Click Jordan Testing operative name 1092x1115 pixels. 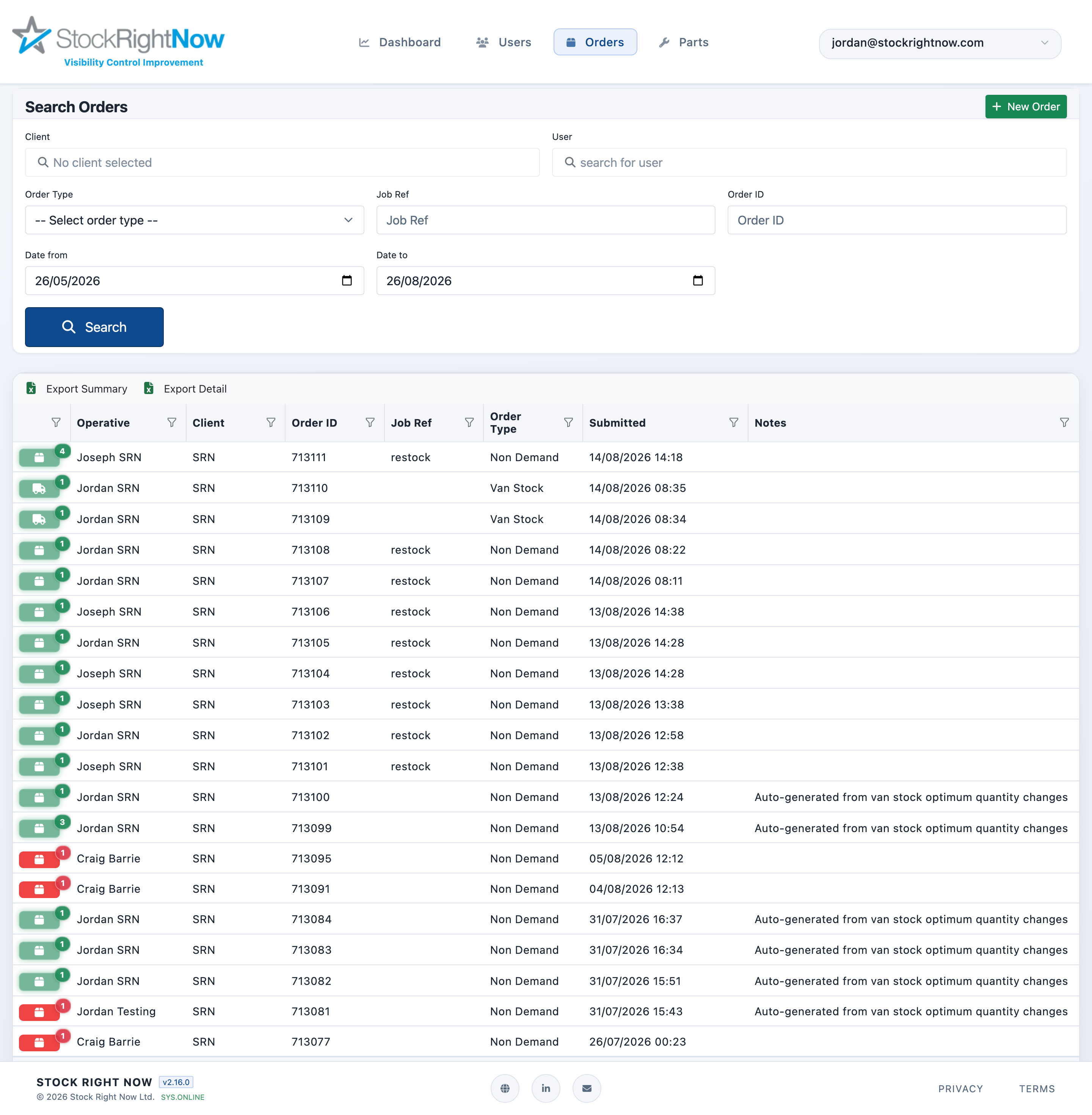pyautogui.click(x=116, y=1012)
